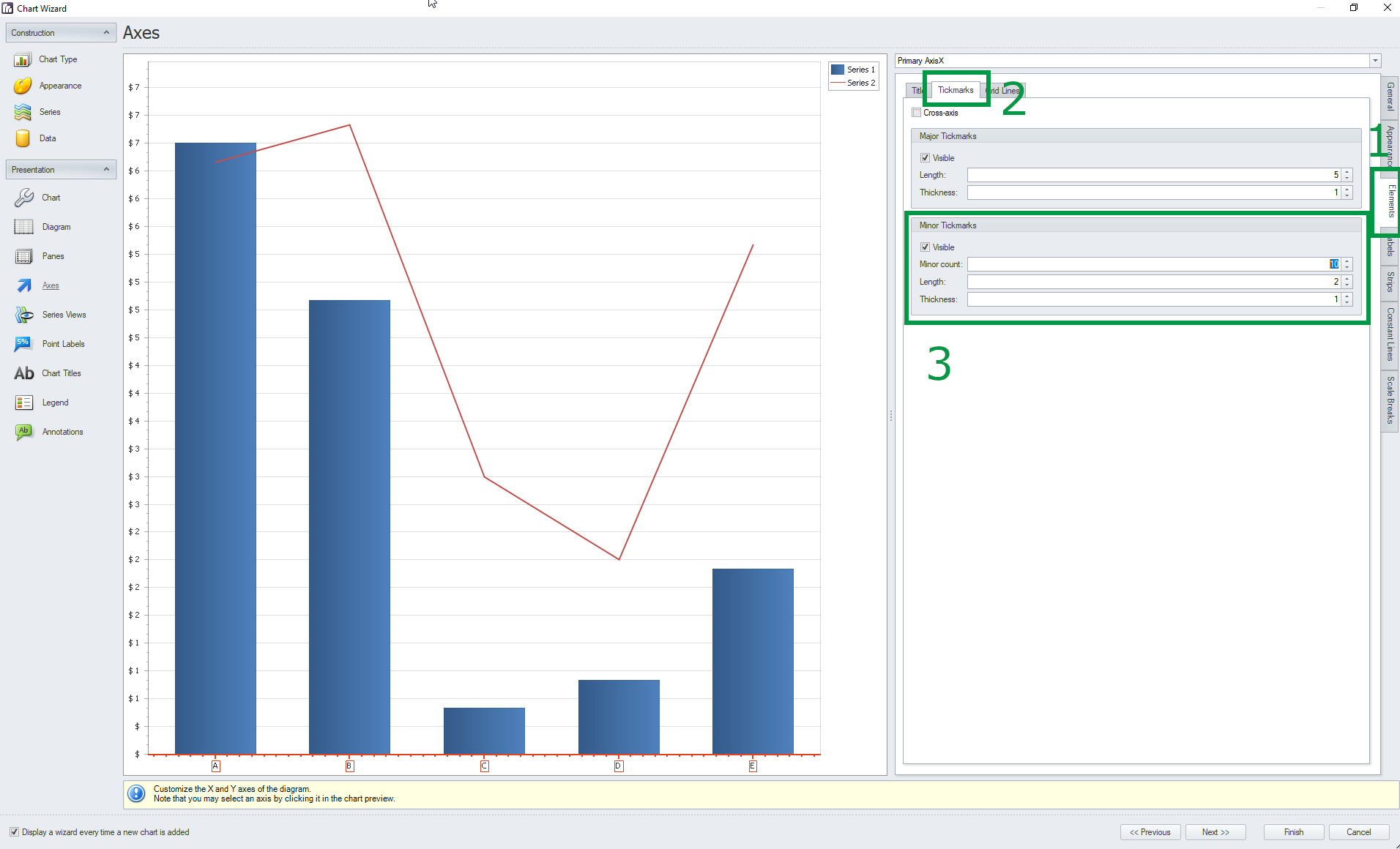This screenshot has width=1400, height=849.
Task: Open the Scale Breaks side tab
Action: (x=1388, y=400)
